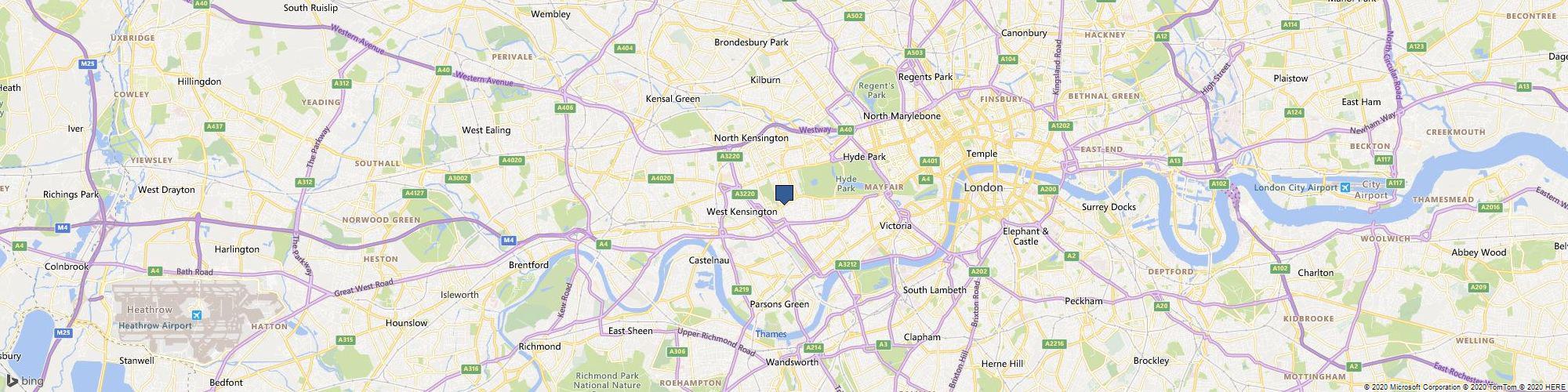Click the Heathrow Airport airplane icon
Image resolution: width=1568 pixels, height=392 pixels.
pos(197,315)
